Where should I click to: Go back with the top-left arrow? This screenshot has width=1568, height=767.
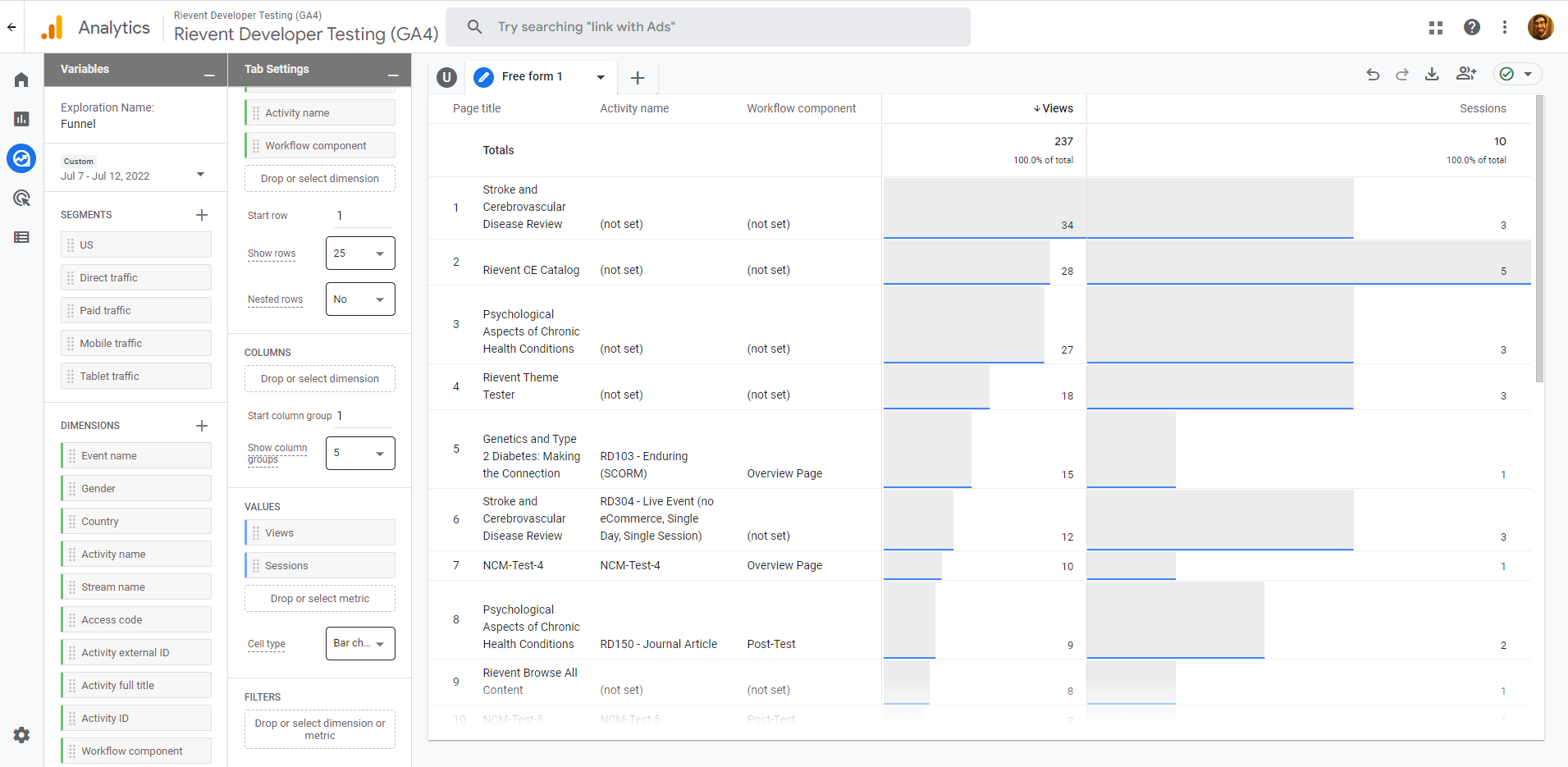coord(11,27)
